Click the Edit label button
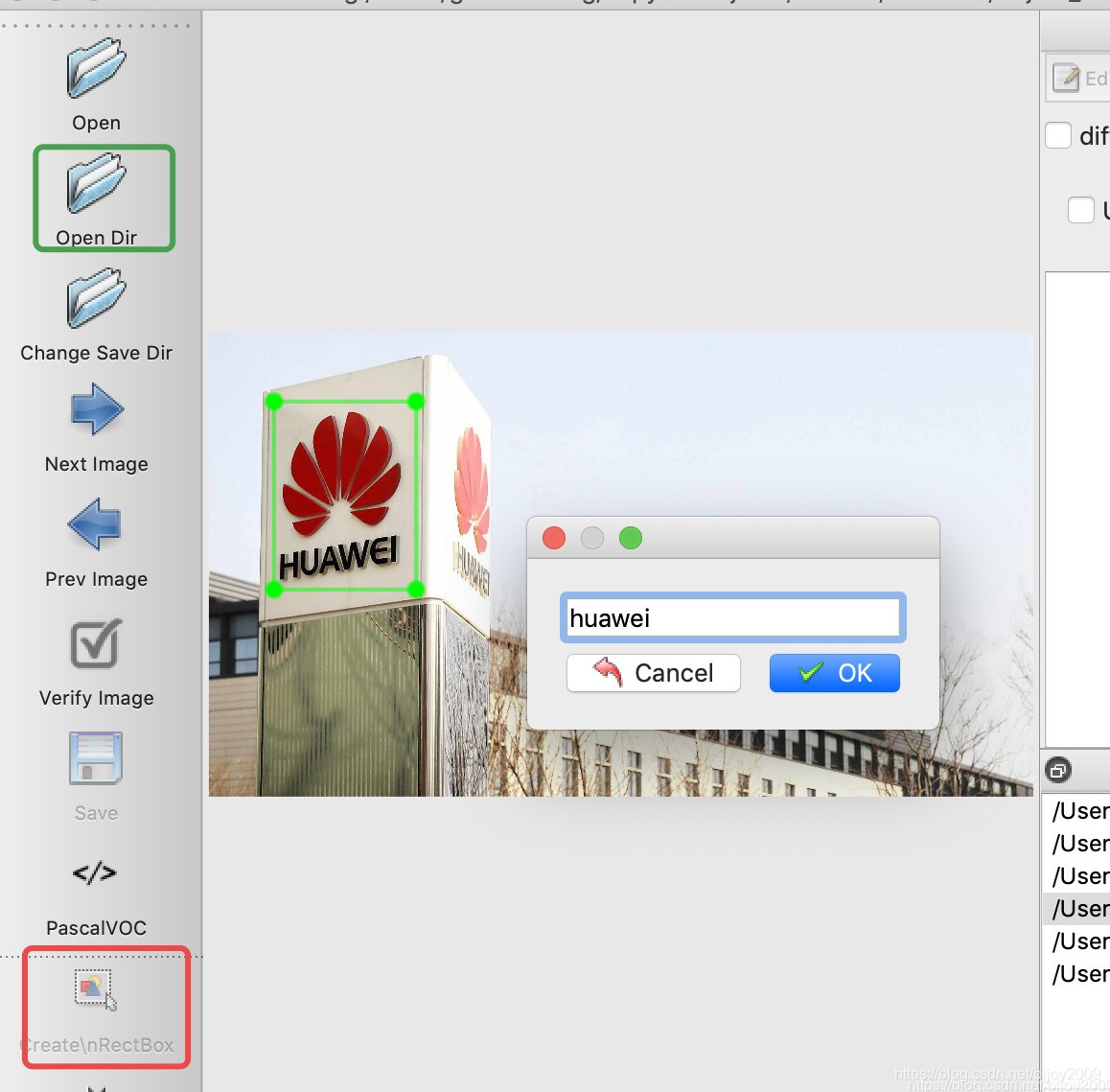The image size is (1110, 1092). point(1078,78)
